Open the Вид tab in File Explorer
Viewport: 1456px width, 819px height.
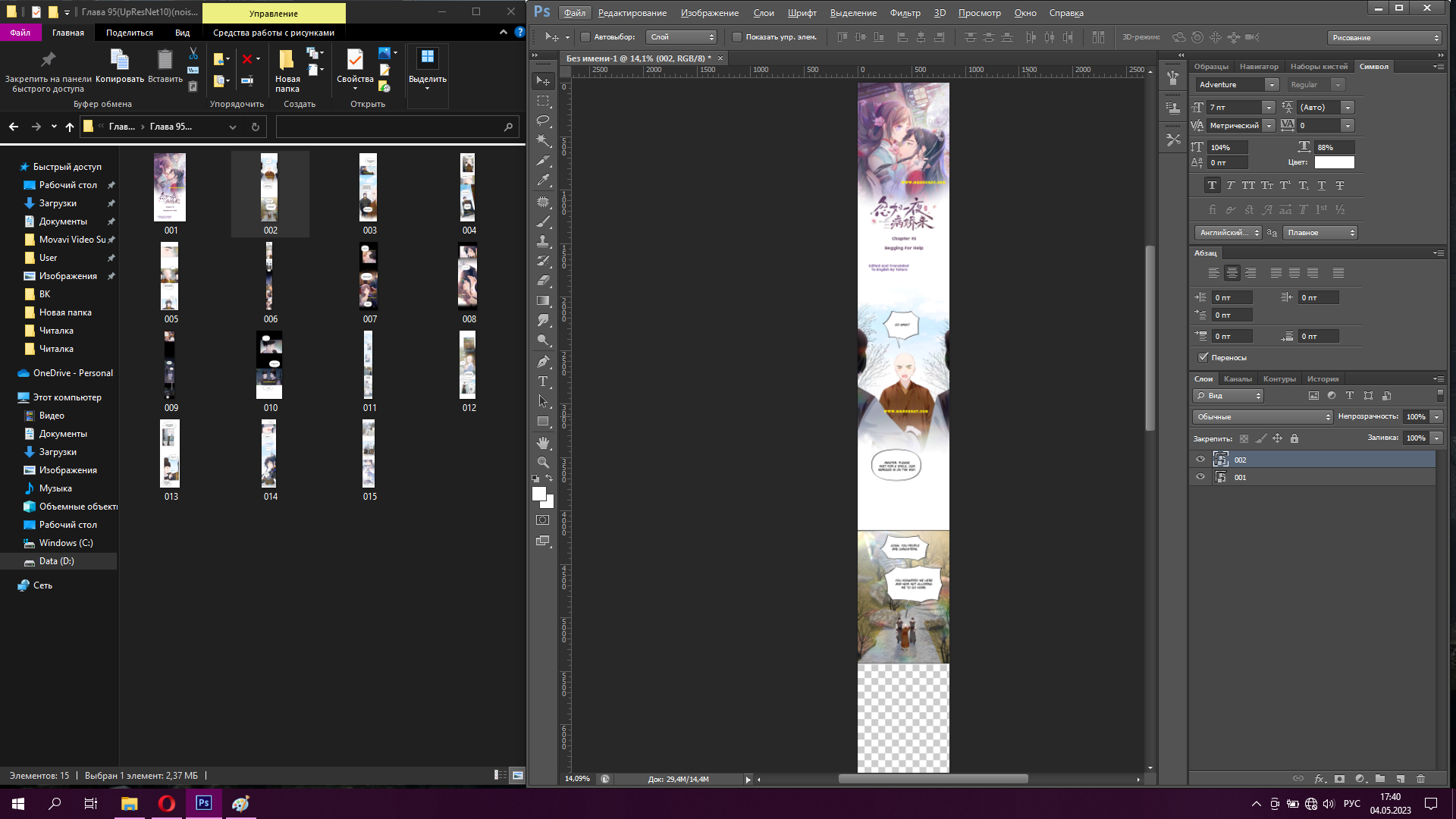[182, 33]
